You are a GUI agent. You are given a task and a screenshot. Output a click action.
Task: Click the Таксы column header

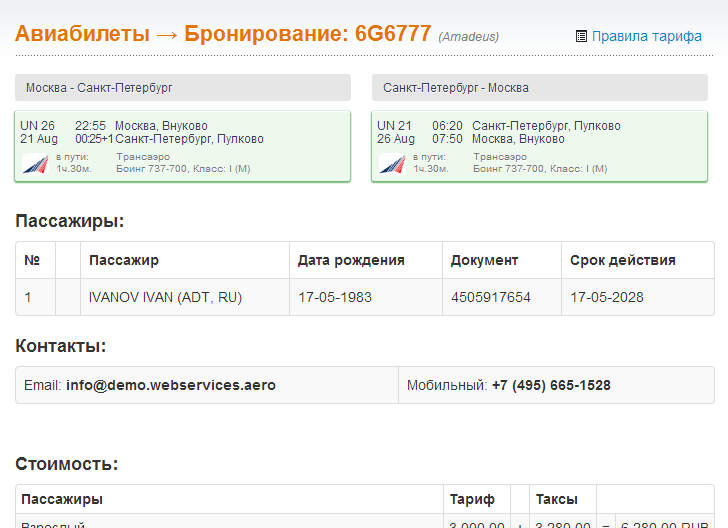[556, 499]
